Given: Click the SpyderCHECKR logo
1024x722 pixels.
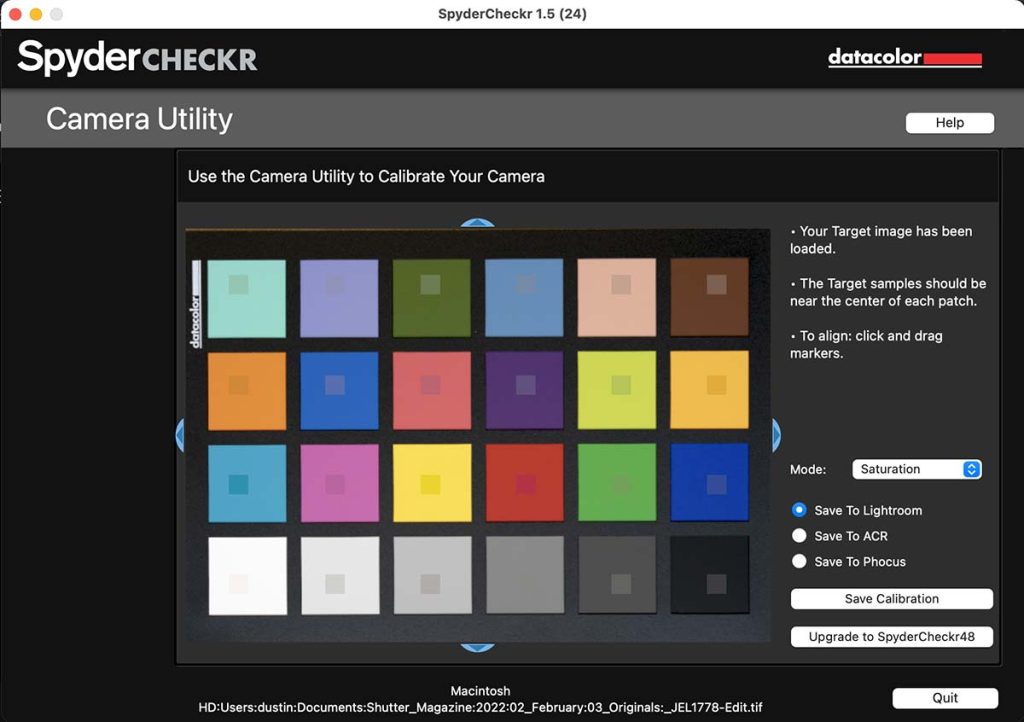Looking at the screenshot, I should point(137,58).
